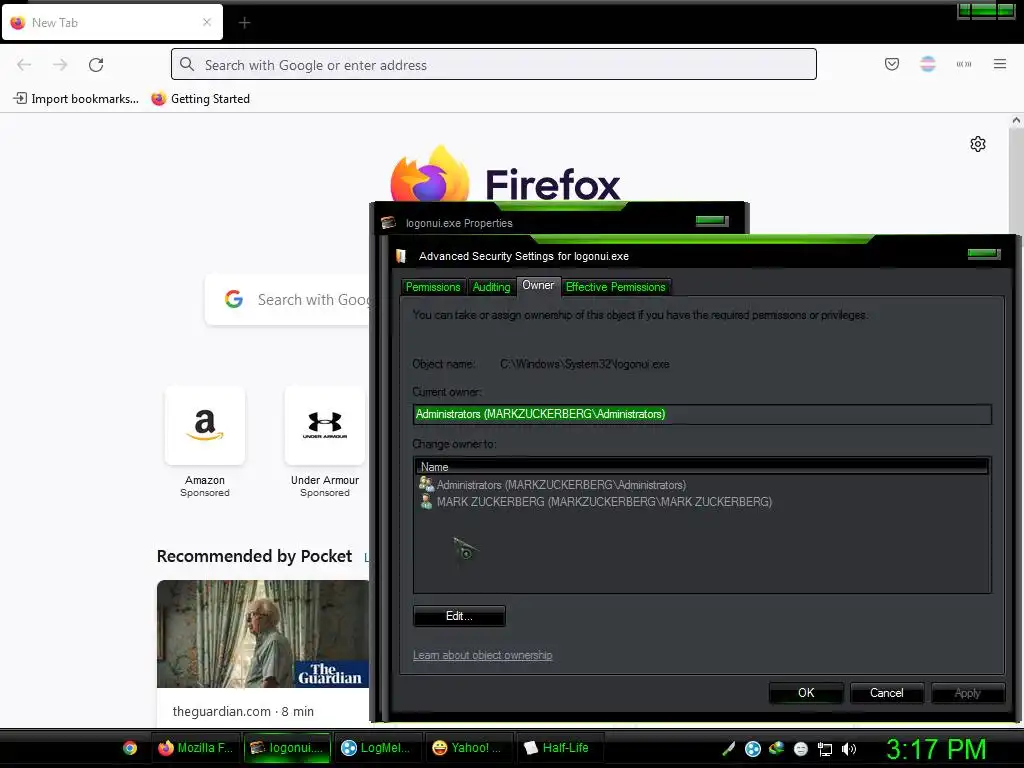Click the Firefox forward arrow
This screenshot has height=768, width=1024.
[60, 65]
